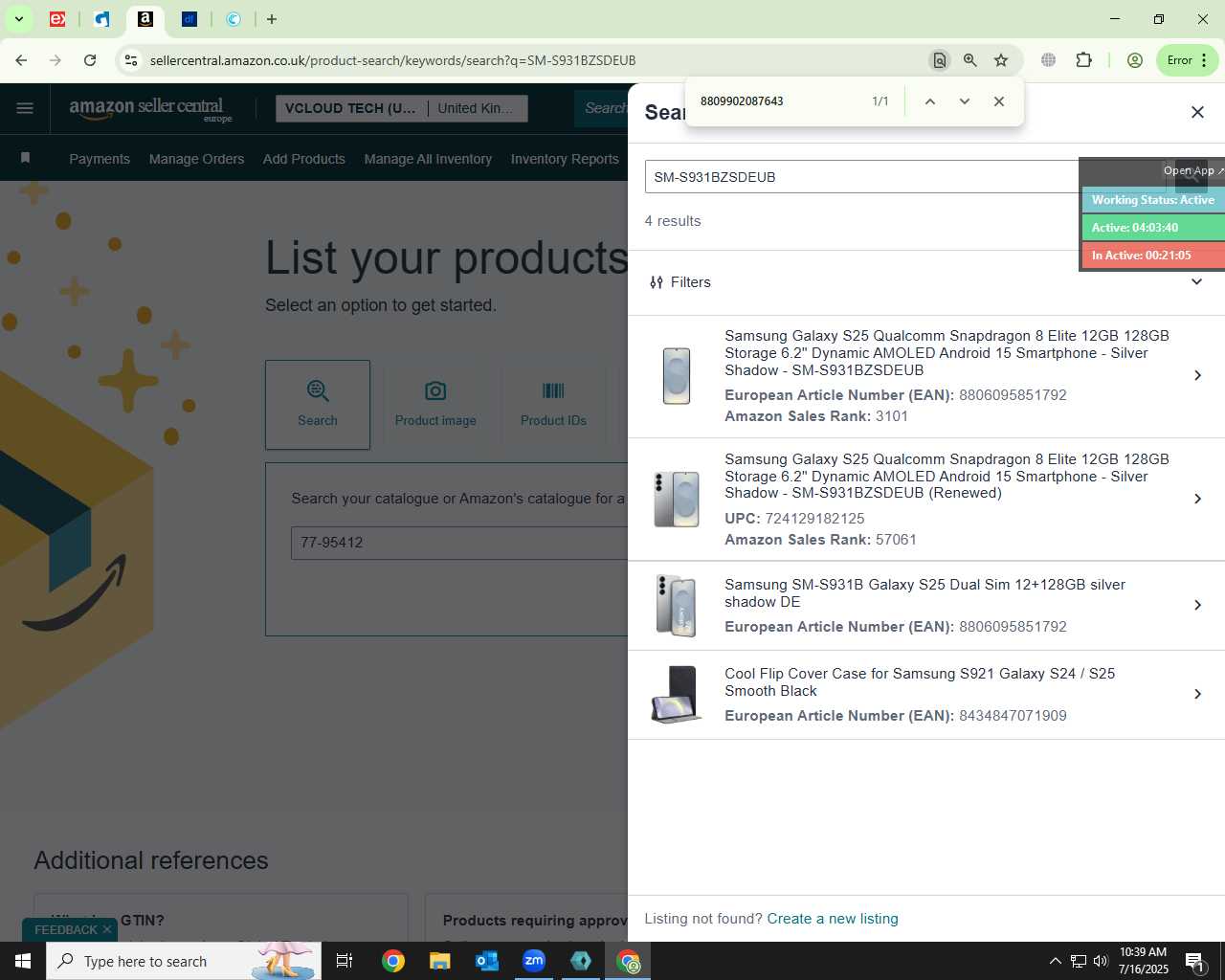Screen dimensions: 1225x980
Task: Open the Samsung SM-S931B Dual Sim result arrow
Action: (x=1197, y=605)
